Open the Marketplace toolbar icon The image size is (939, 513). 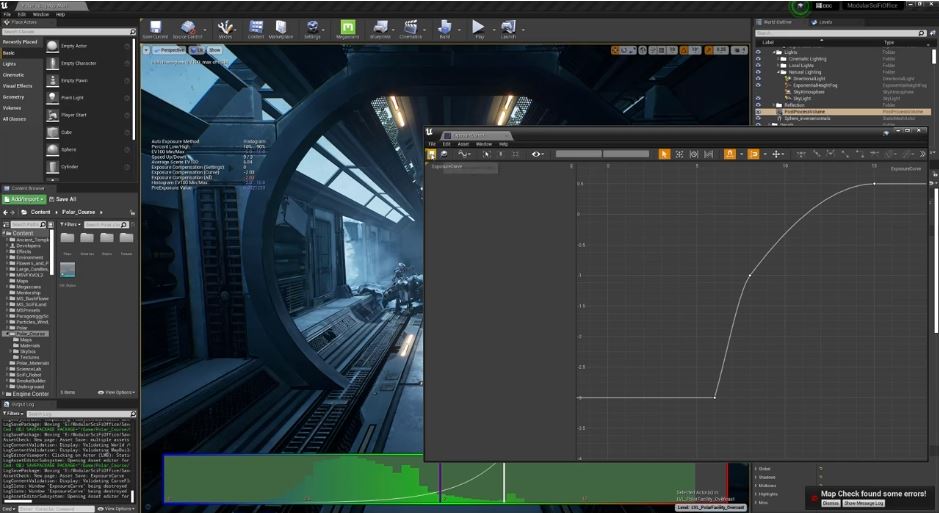pyautogui.click(x=280, y=28)
